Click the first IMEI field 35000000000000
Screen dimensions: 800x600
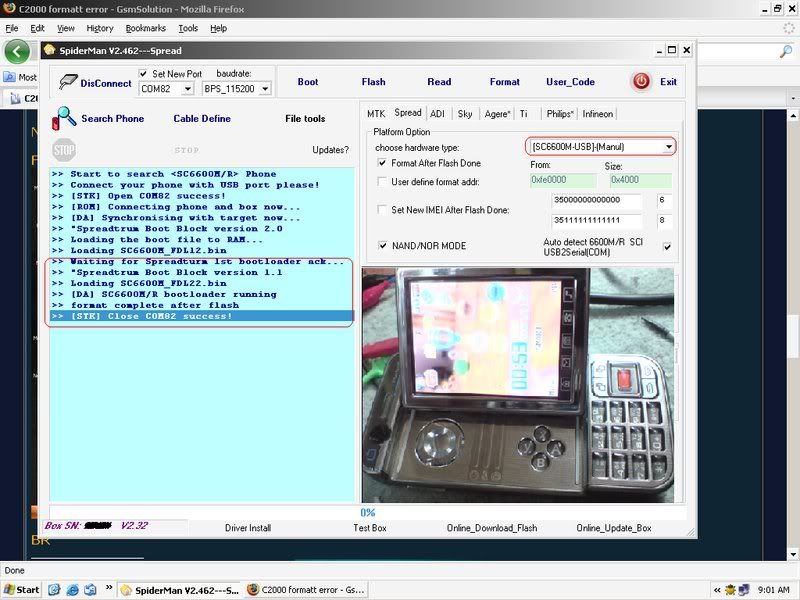596,200
